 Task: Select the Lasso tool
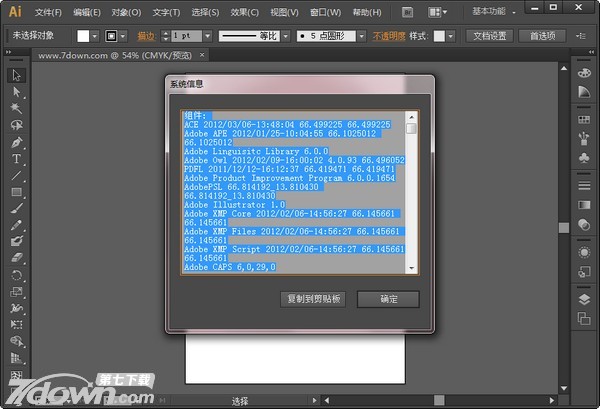[16, 125]
